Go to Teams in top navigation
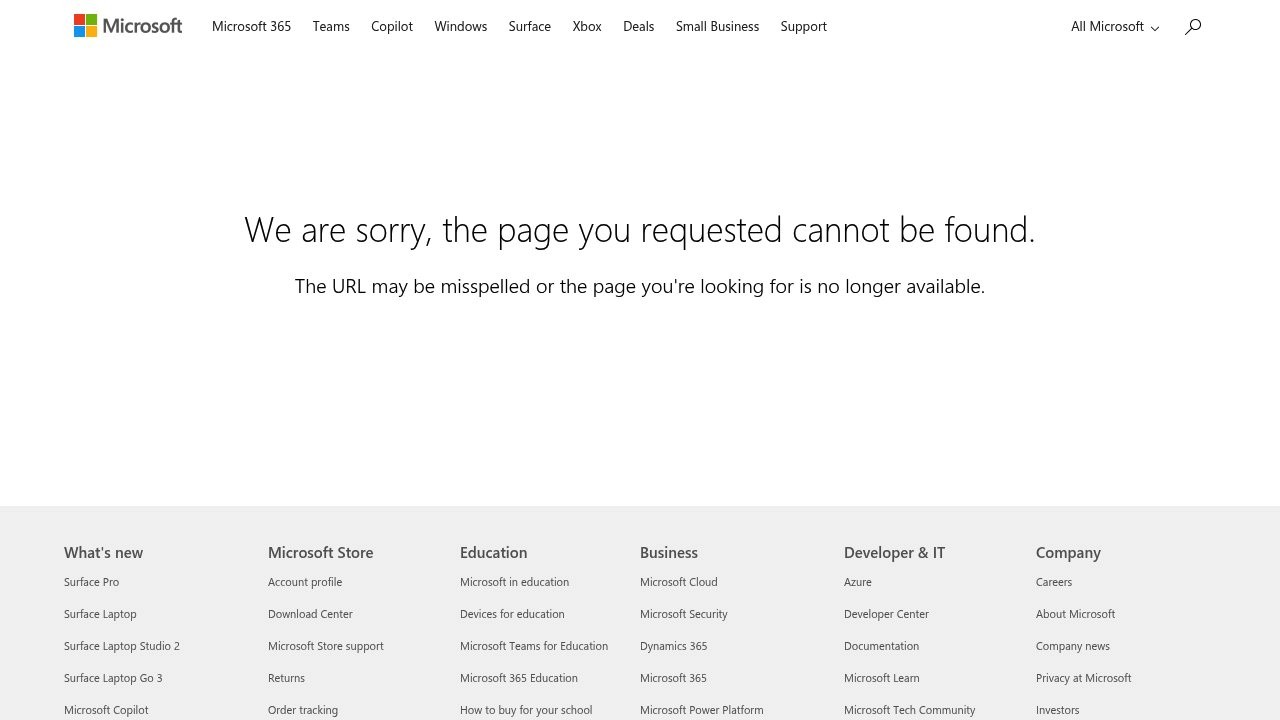This screenshot has width=1280, height=720. click(331, 27)
